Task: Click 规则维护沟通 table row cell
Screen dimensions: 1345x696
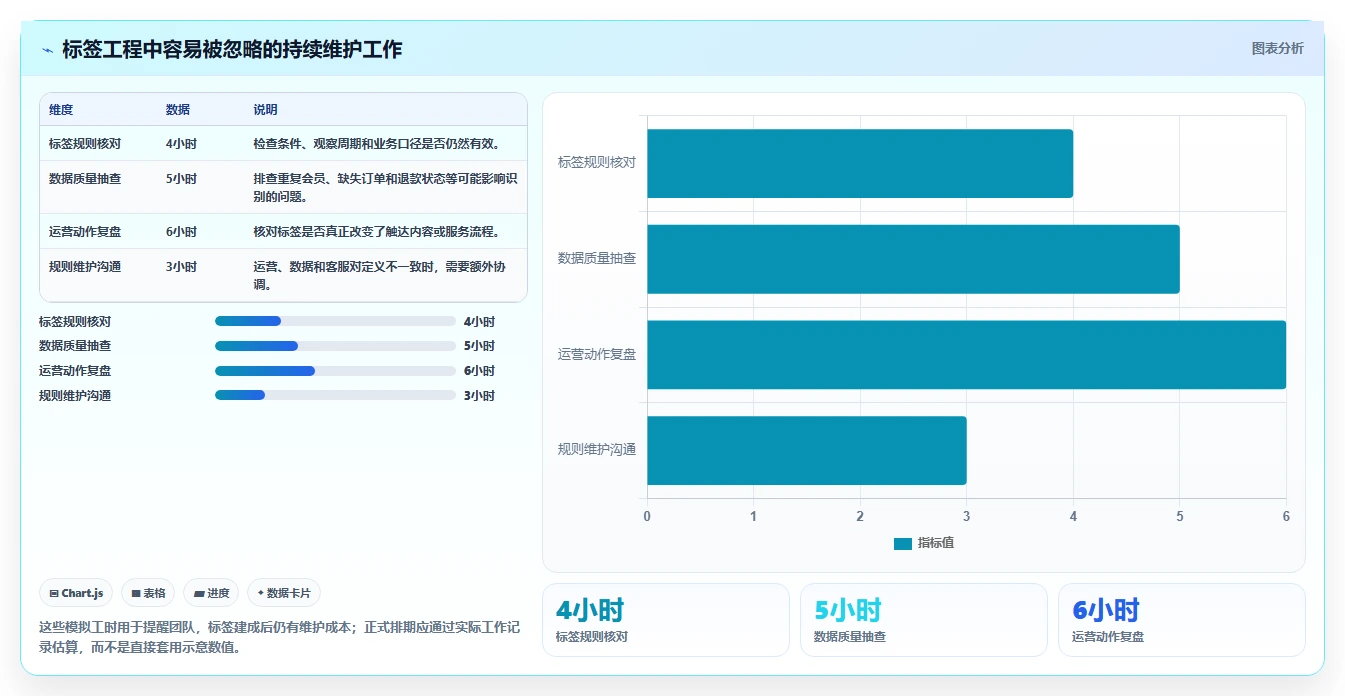Action: tap(85, 267)
